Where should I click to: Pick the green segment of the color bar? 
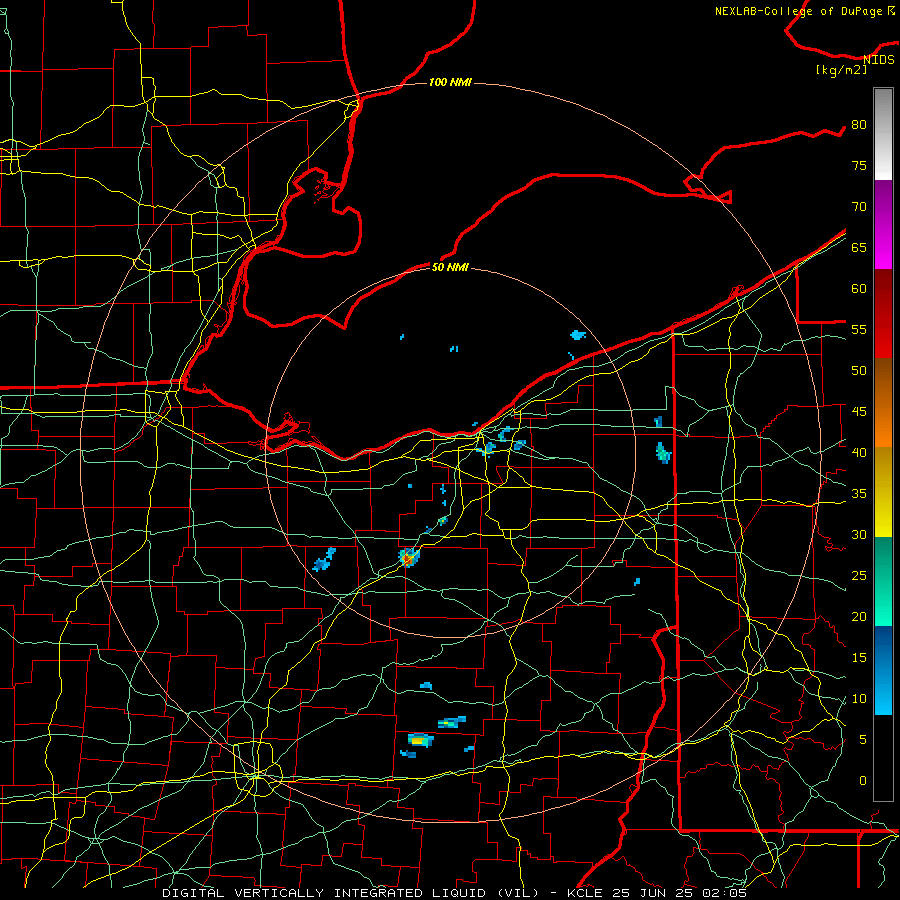coord(883,581)
